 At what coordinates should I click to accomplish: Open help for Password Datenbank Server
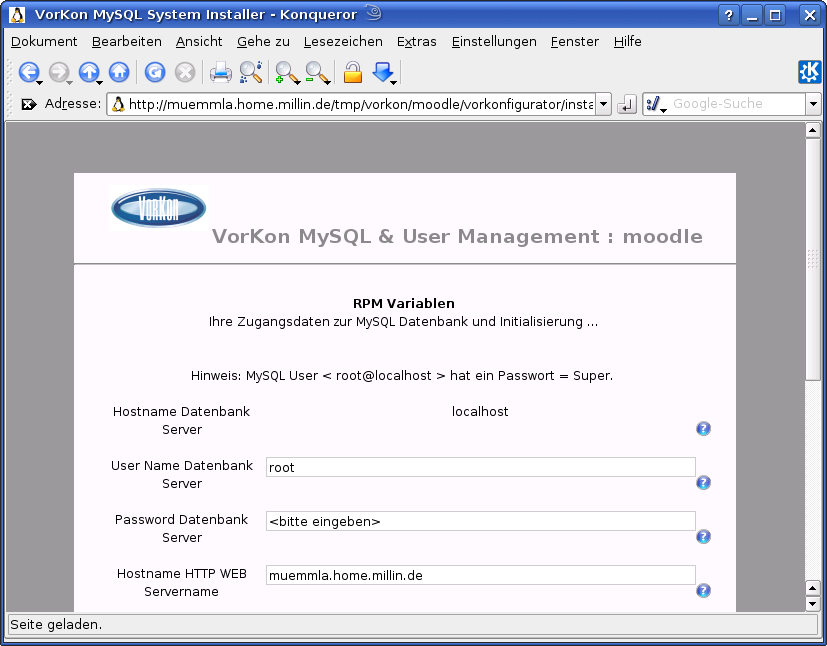[x=703, y=536]
